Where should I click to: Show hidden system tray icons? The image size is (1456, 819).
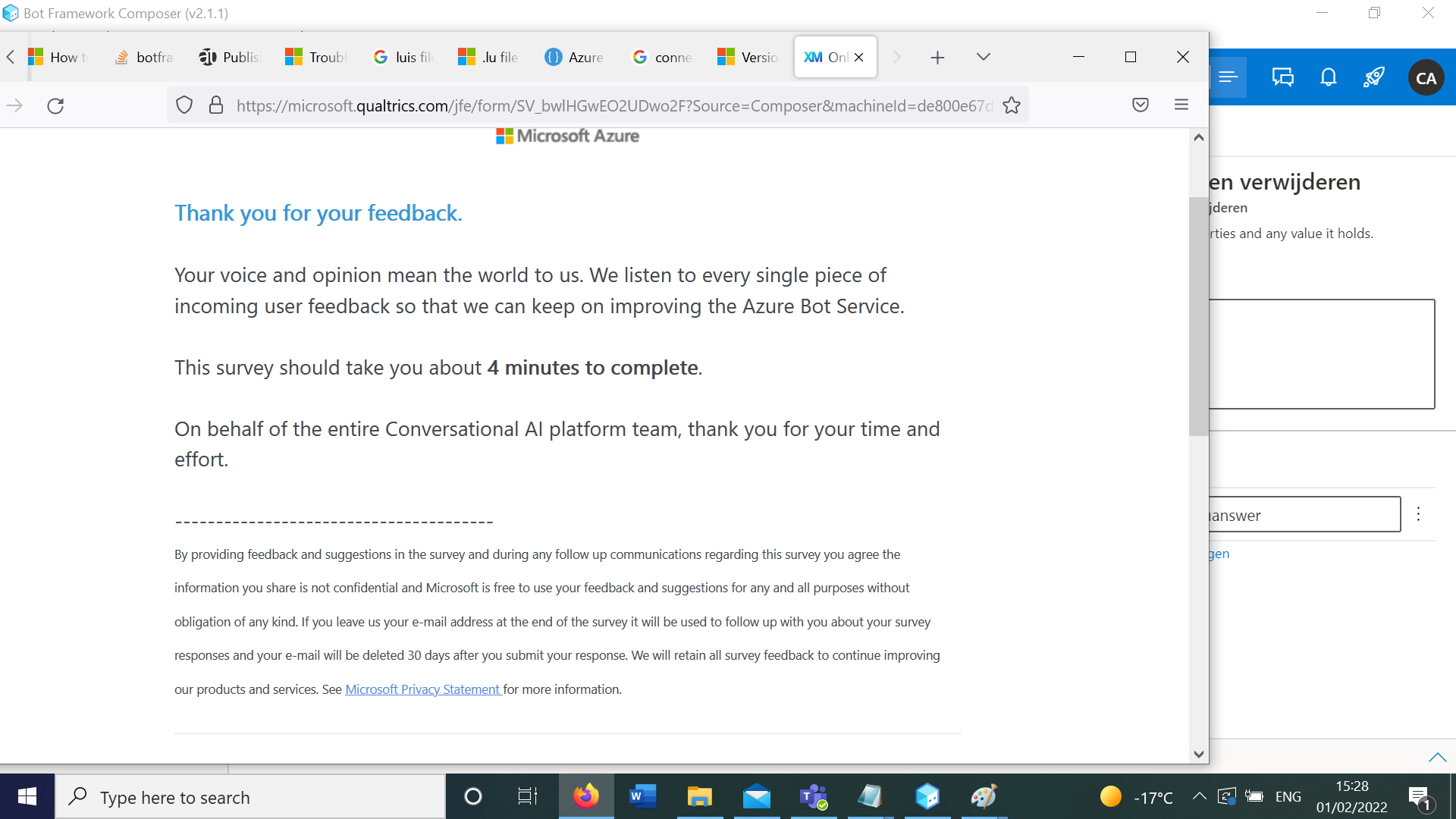pyautogui.click(x=1199, y=796)
